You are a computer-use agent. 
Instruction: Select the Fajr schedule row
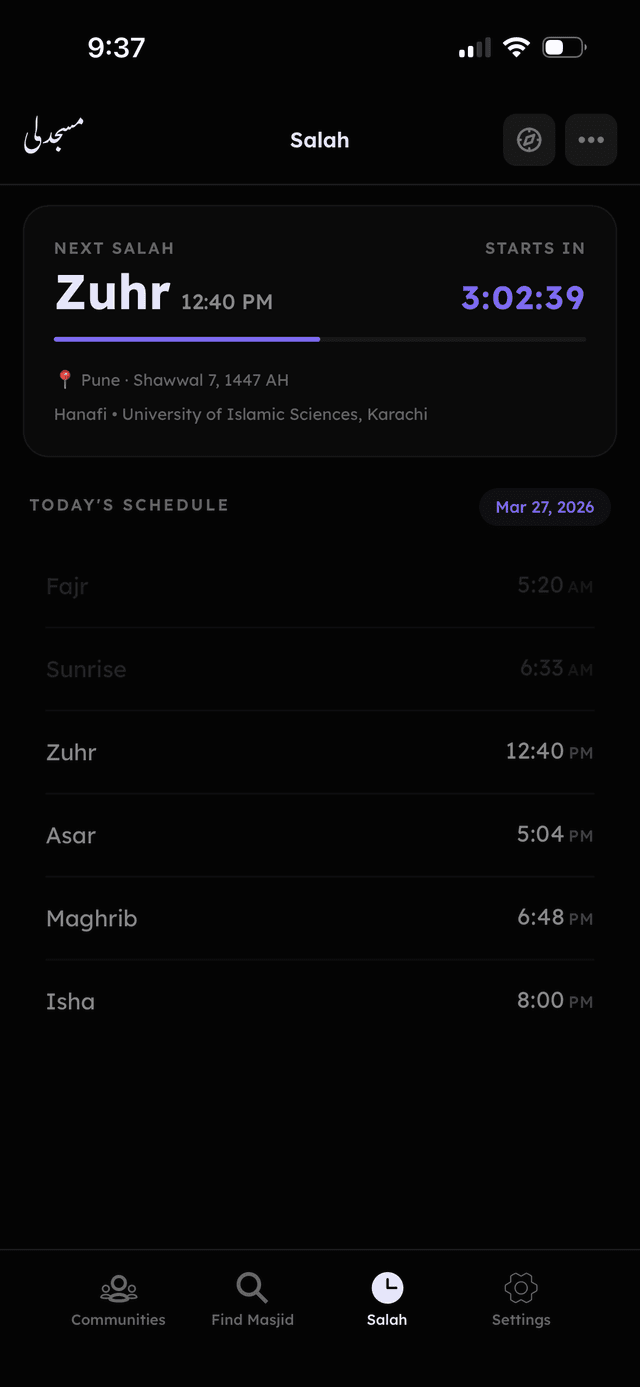320,586
